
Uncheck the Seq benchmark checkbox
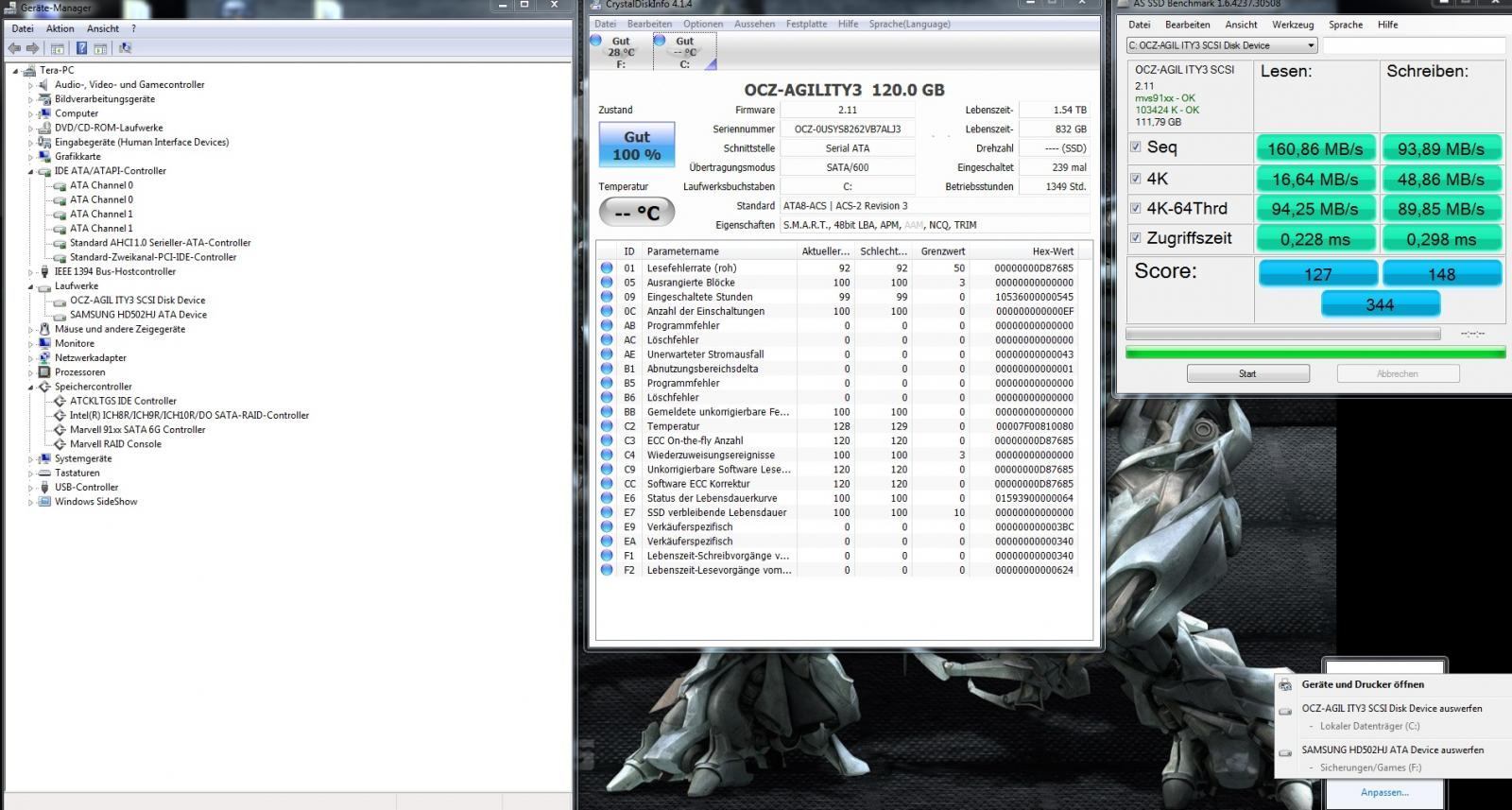click(x=1136, y=147)
